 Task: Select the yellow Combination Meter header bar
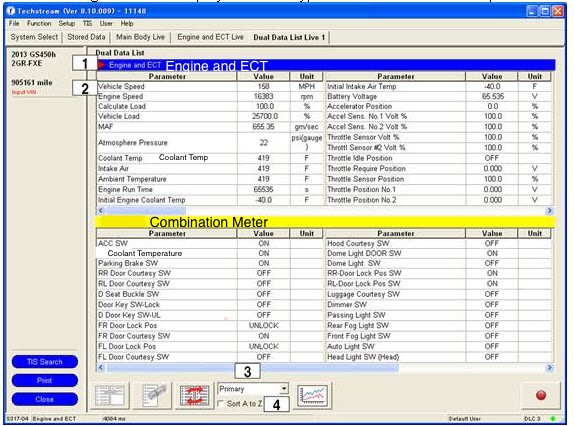(x=326, y=222)
